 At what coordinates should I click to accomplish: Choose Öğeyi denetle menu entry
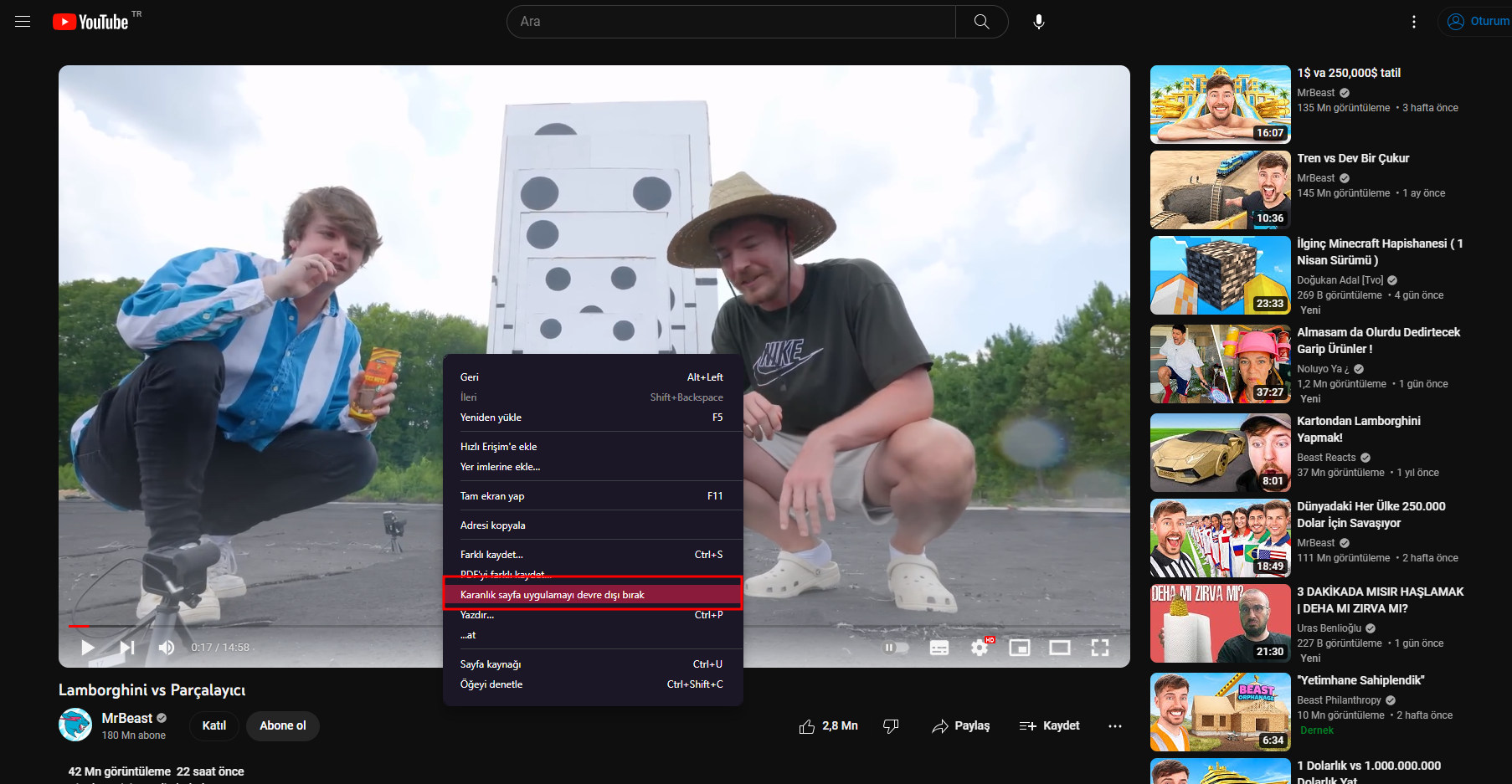[593, 684]
